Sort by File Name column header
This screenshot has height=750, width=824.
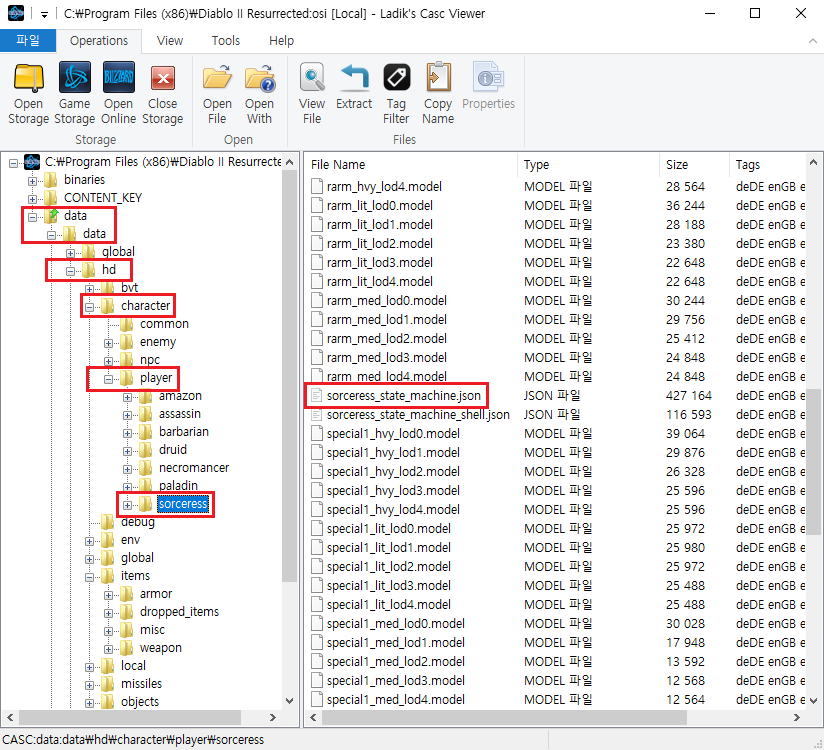tap(411, 165)
